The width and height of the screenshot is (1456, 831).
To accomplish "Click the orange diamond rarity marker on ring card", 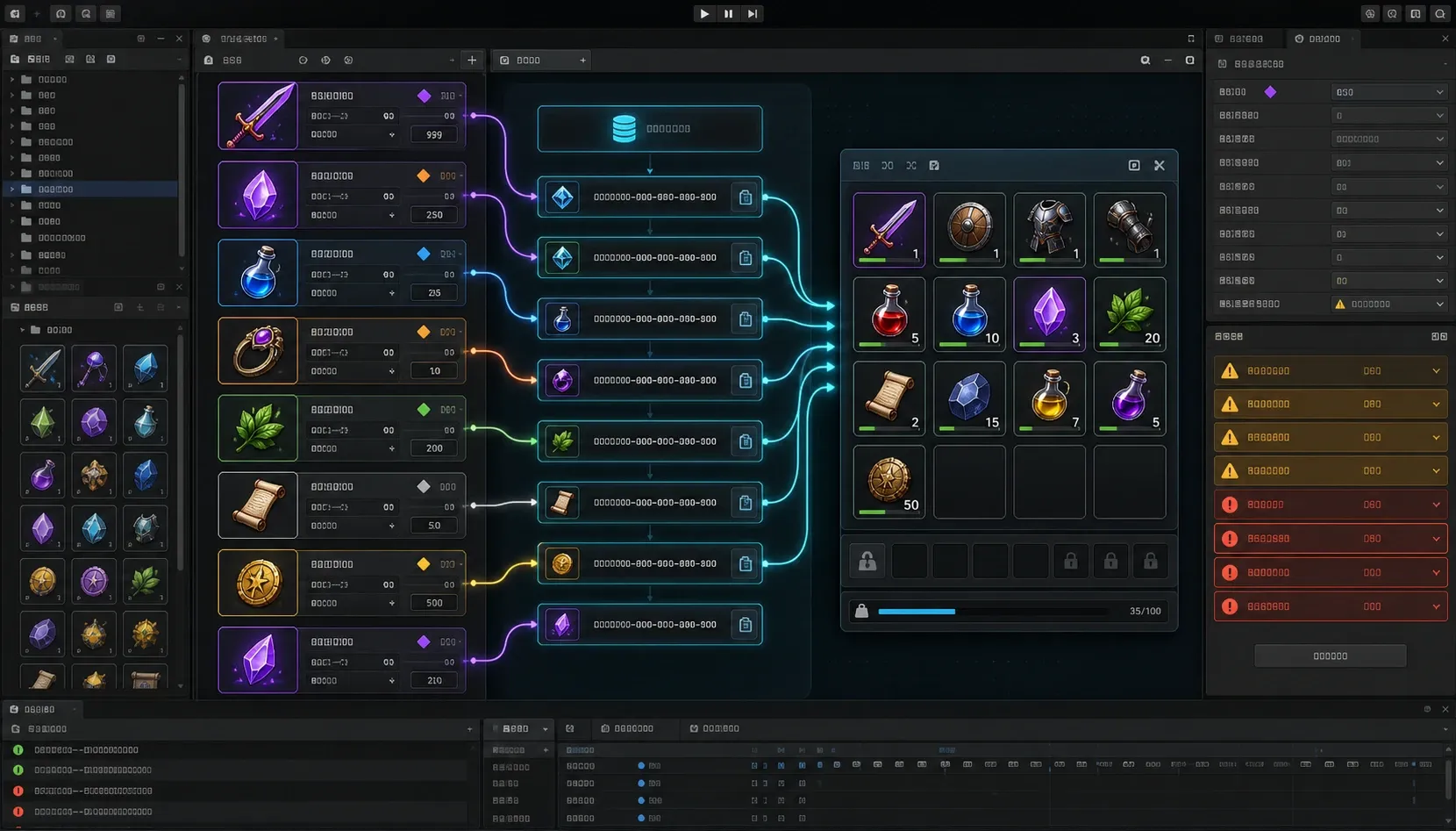I will pos(424,332).
